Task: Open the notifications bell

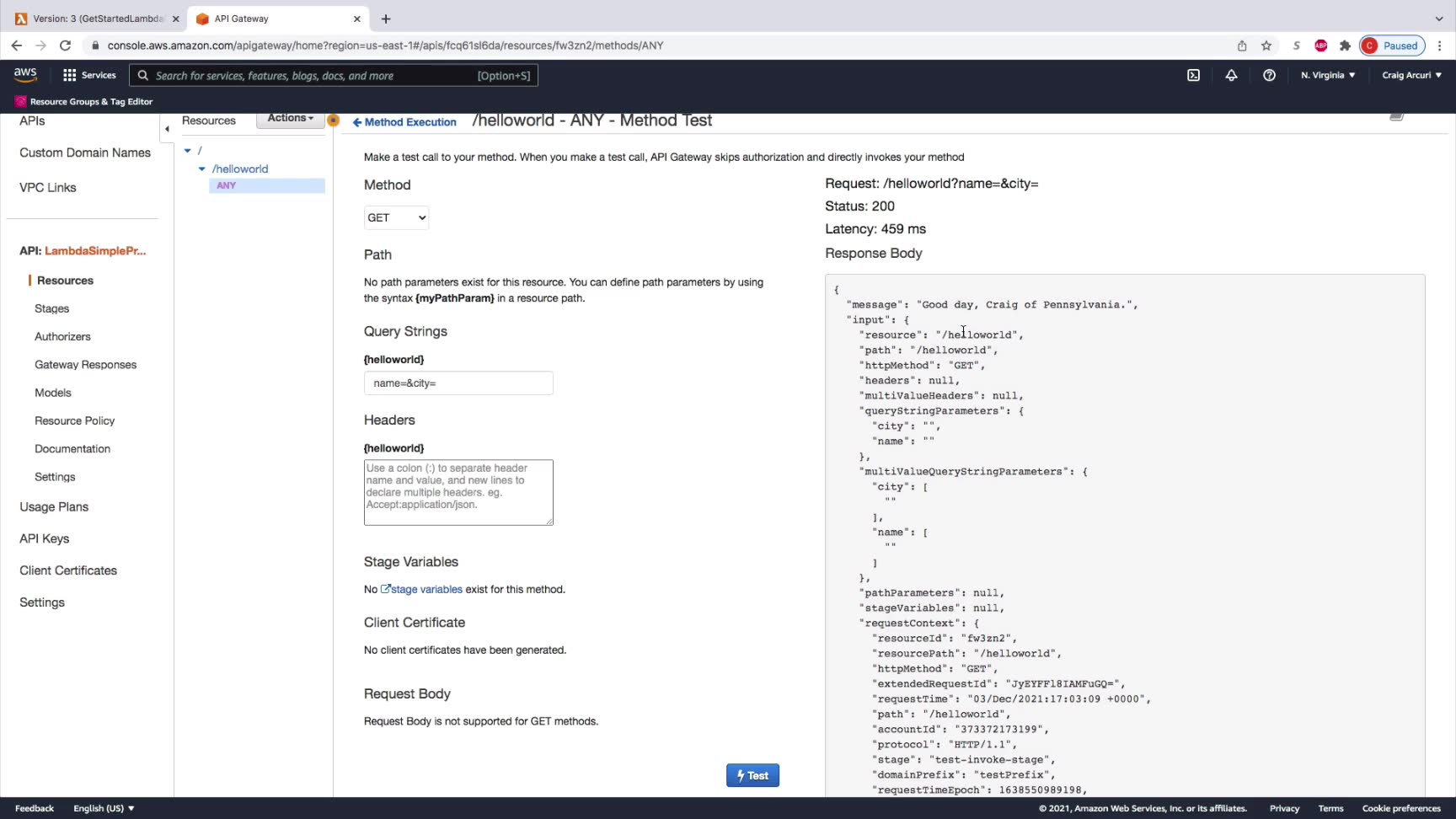Action: click(x=1231, y=75)
